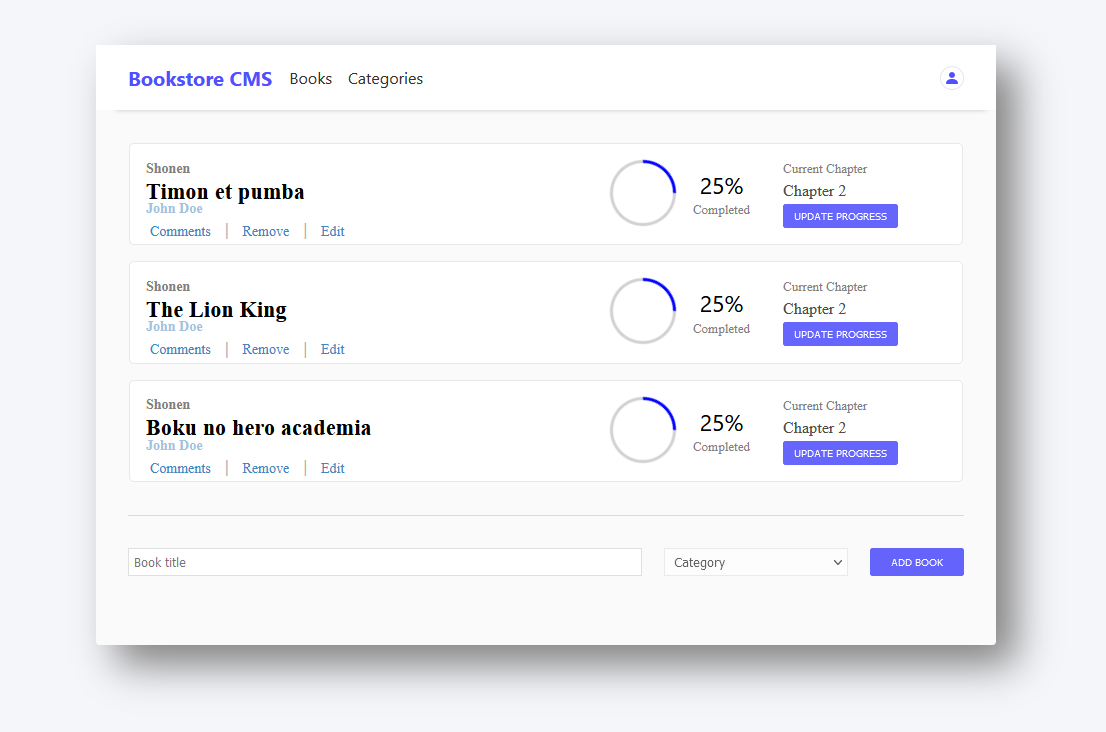The height and width of the screenshot is (732, 1106).
Task: Click The Lion King progress circle
Action: pyautogui.click(x=643, y=311)
